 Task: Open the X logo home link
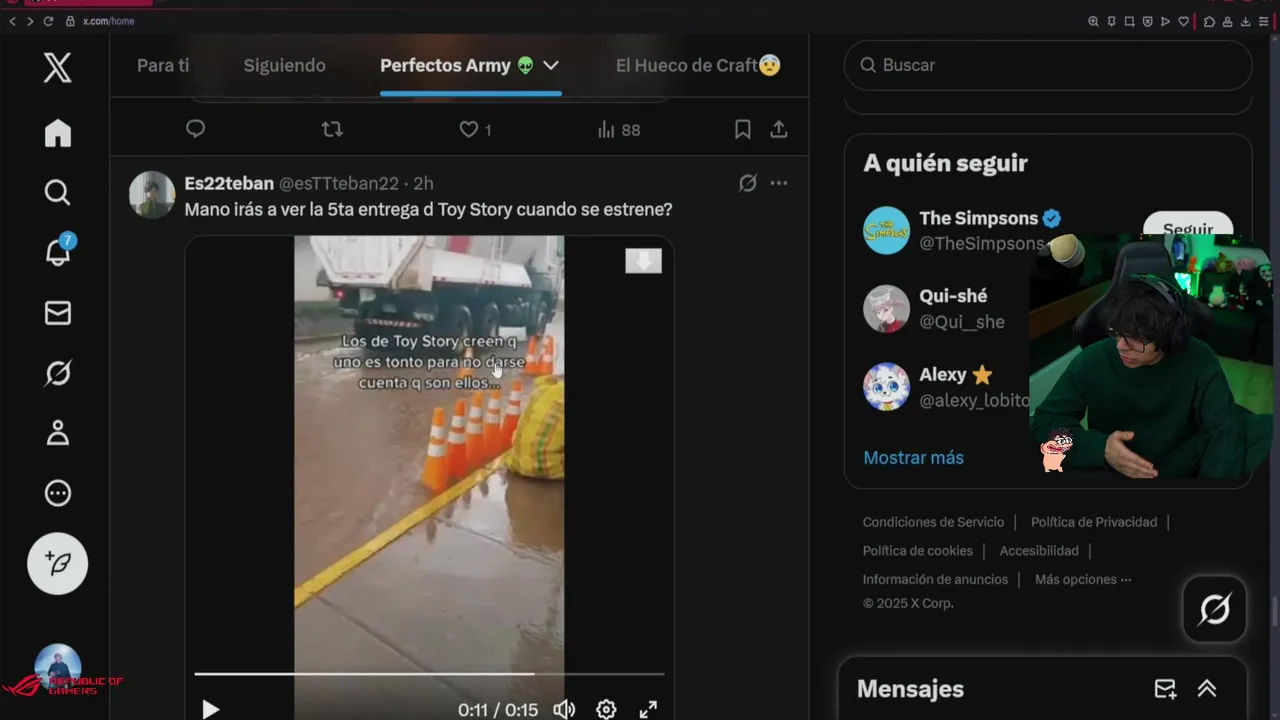[57, 68]
